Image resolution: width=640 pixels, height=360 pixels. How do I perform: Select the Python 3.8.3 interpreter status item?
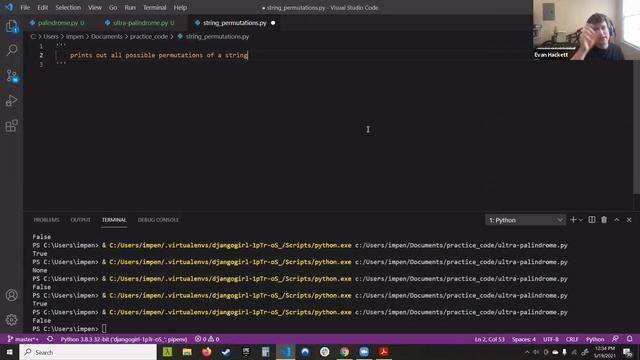(124, 339)
